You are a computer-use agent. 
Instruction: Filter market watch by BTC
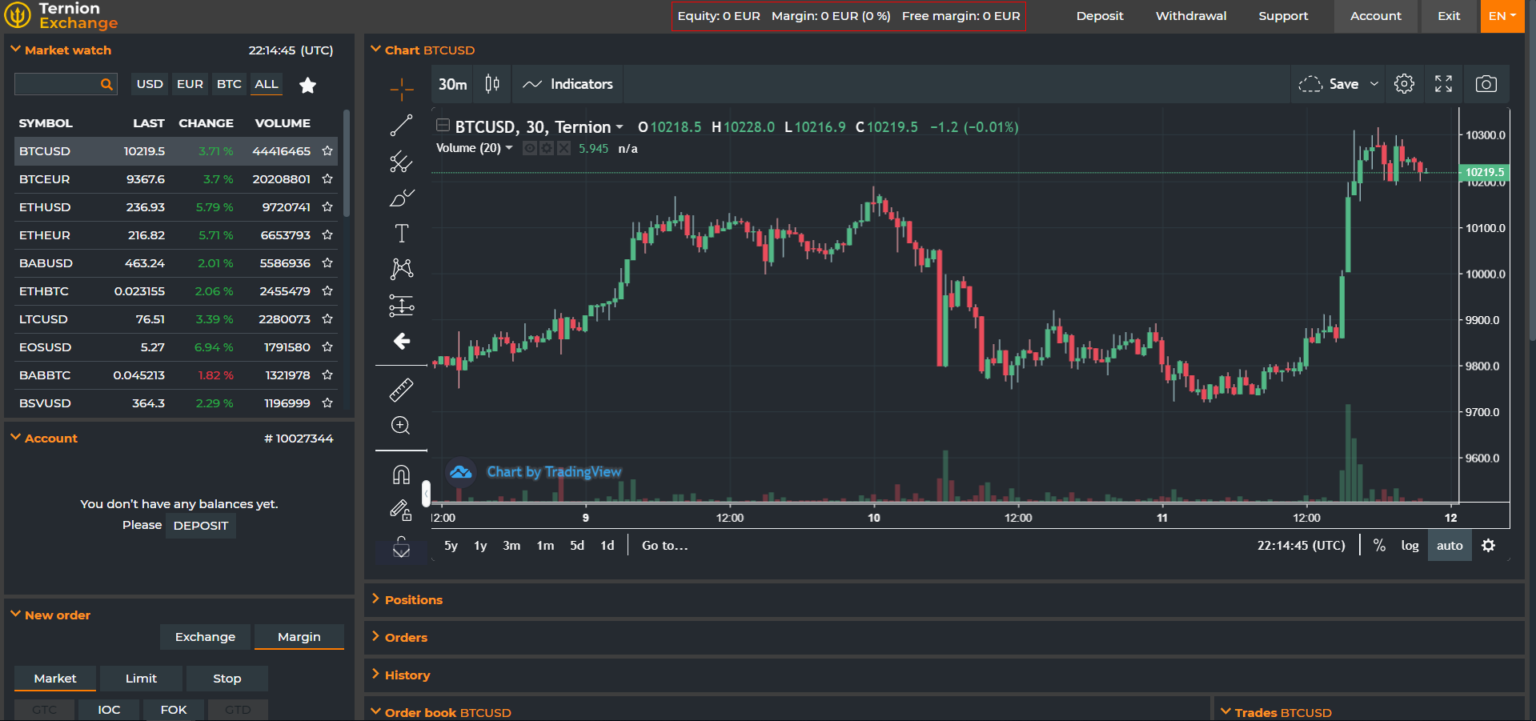[229, 84]
